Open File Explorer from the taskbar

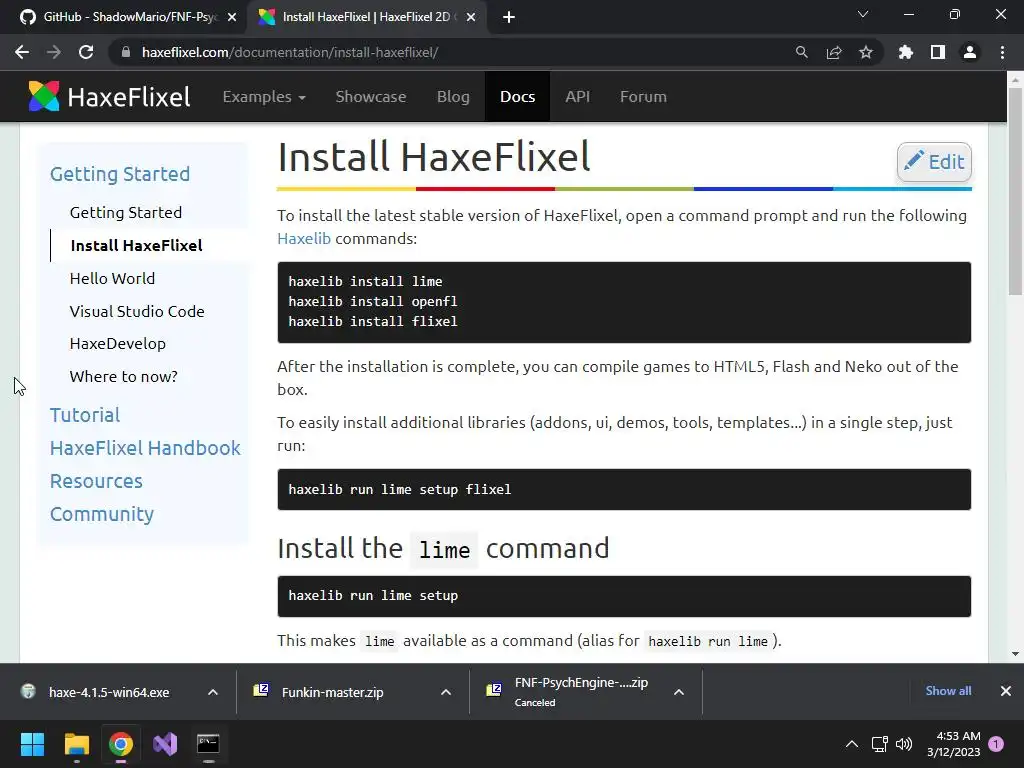tap(76, 744)
